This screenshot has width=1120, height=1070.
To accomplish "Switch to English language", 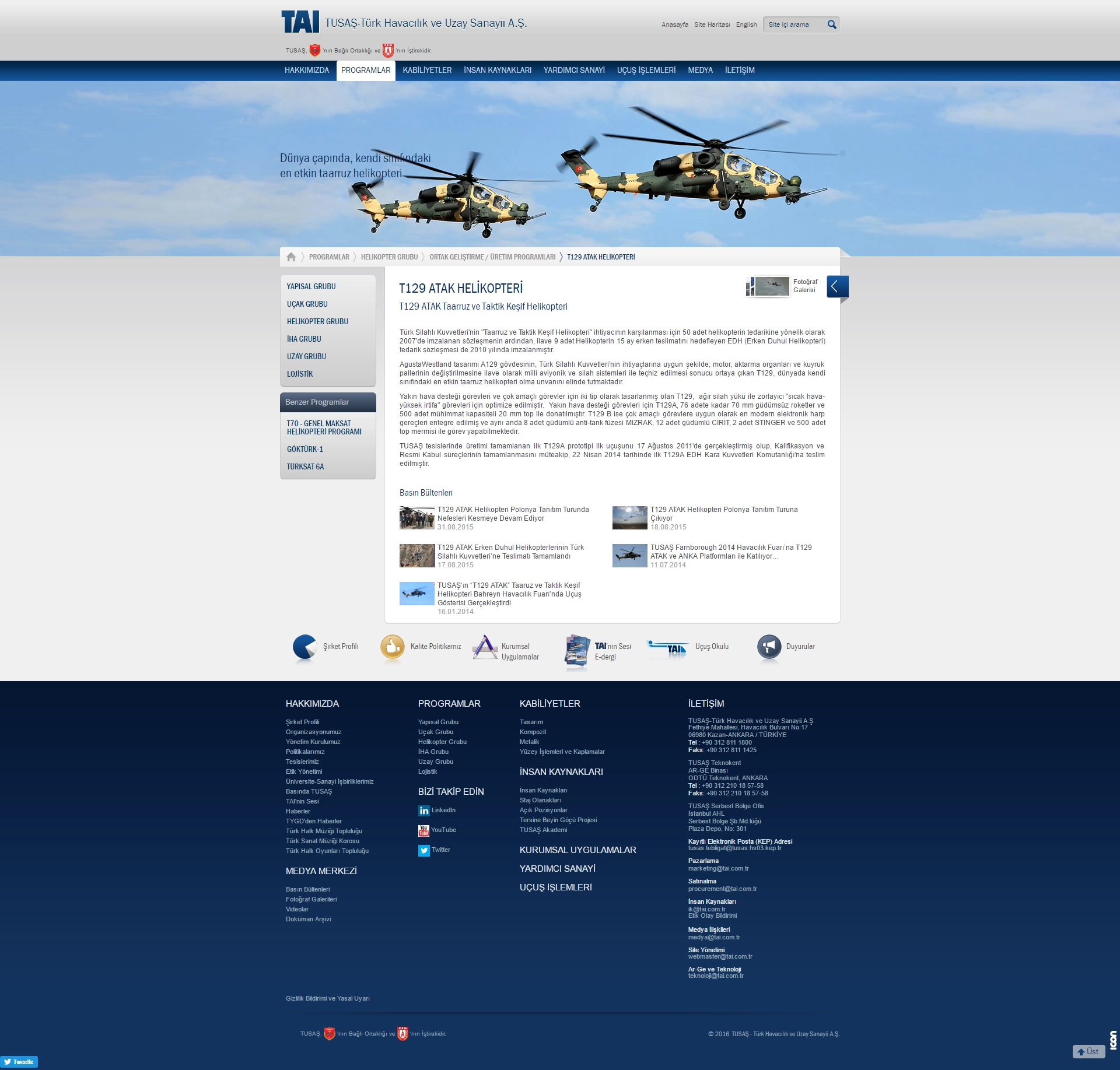I will point(746,24).
